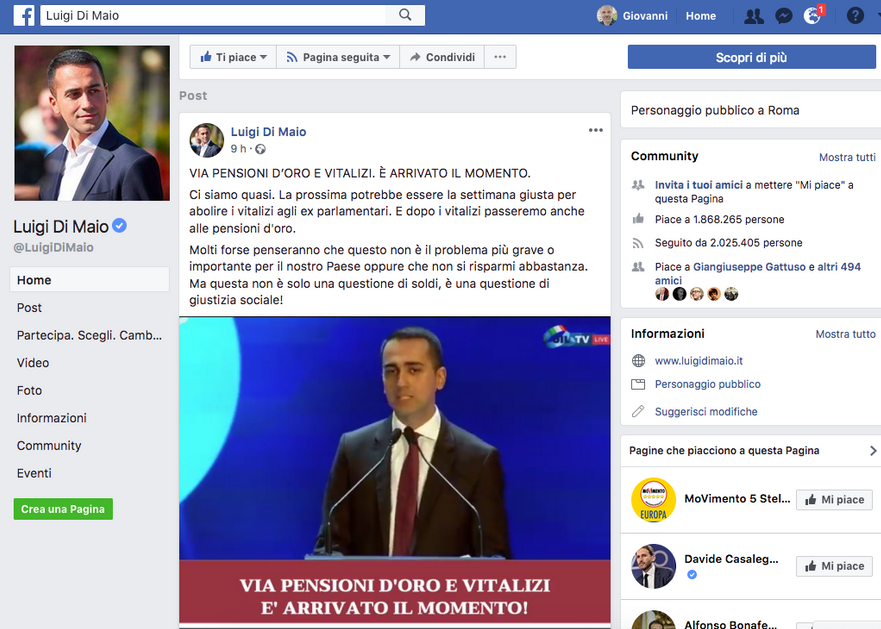Open Informazioni in the page sidebar
Viewport: 881px width, 629px height.
(x=52, y=418)
